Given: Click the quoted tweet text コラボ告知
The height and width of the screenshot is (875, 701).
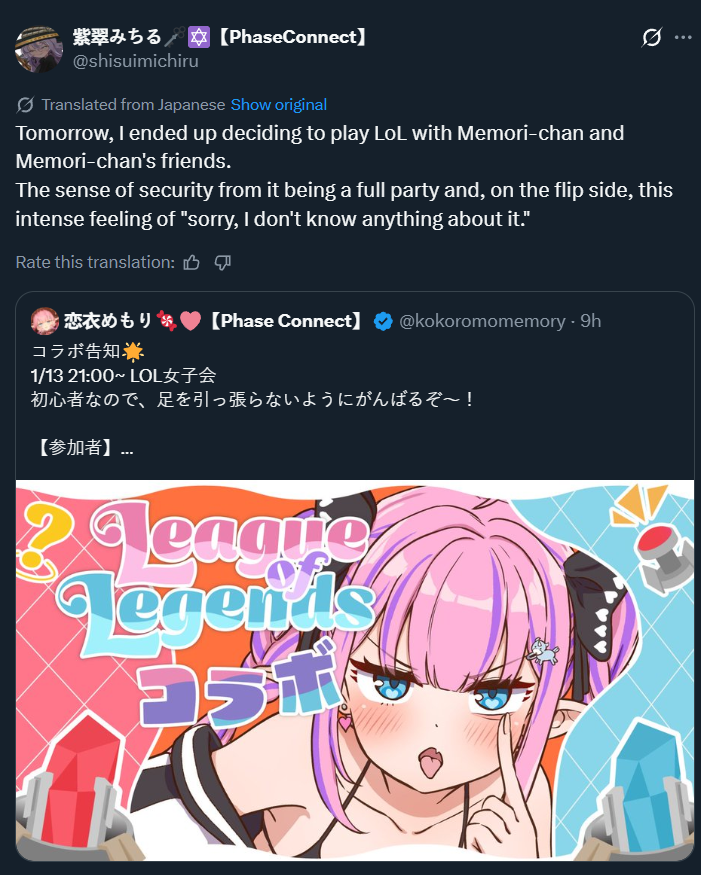Looking at the screenshot, I should [x=76, y=352].
